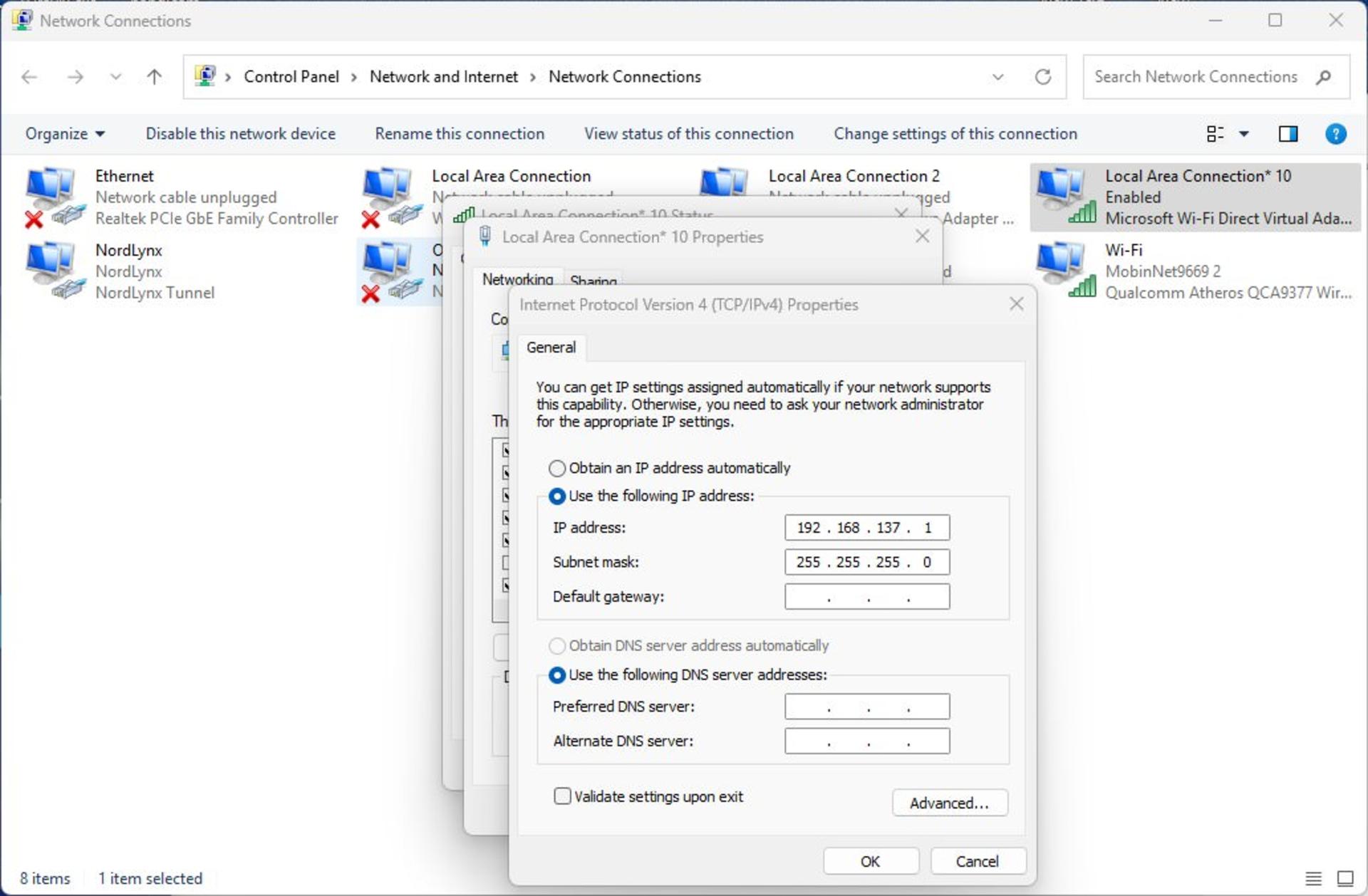Click the Default gateway input field
This screenshot has height=896, width=1368.
click(867, 597)
